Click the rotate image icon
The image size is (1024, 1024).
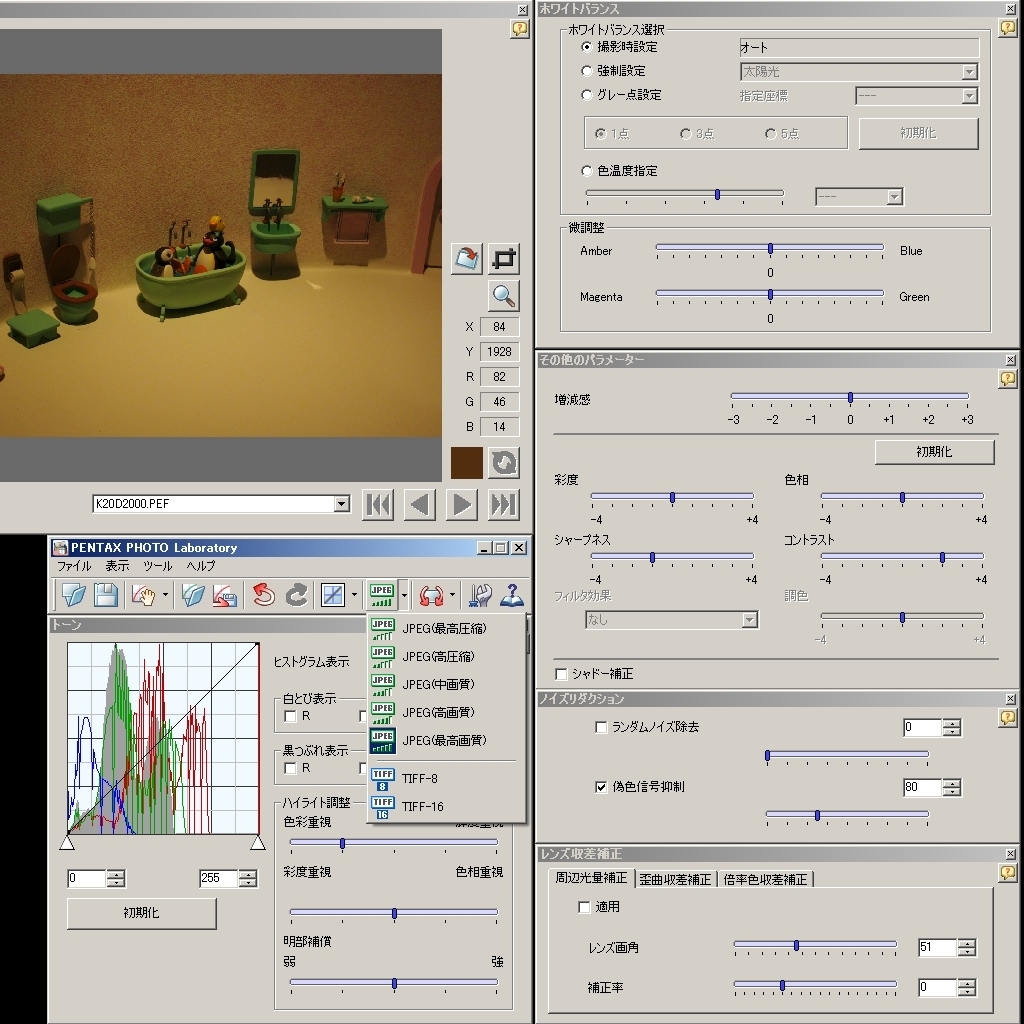pos(466,259)
